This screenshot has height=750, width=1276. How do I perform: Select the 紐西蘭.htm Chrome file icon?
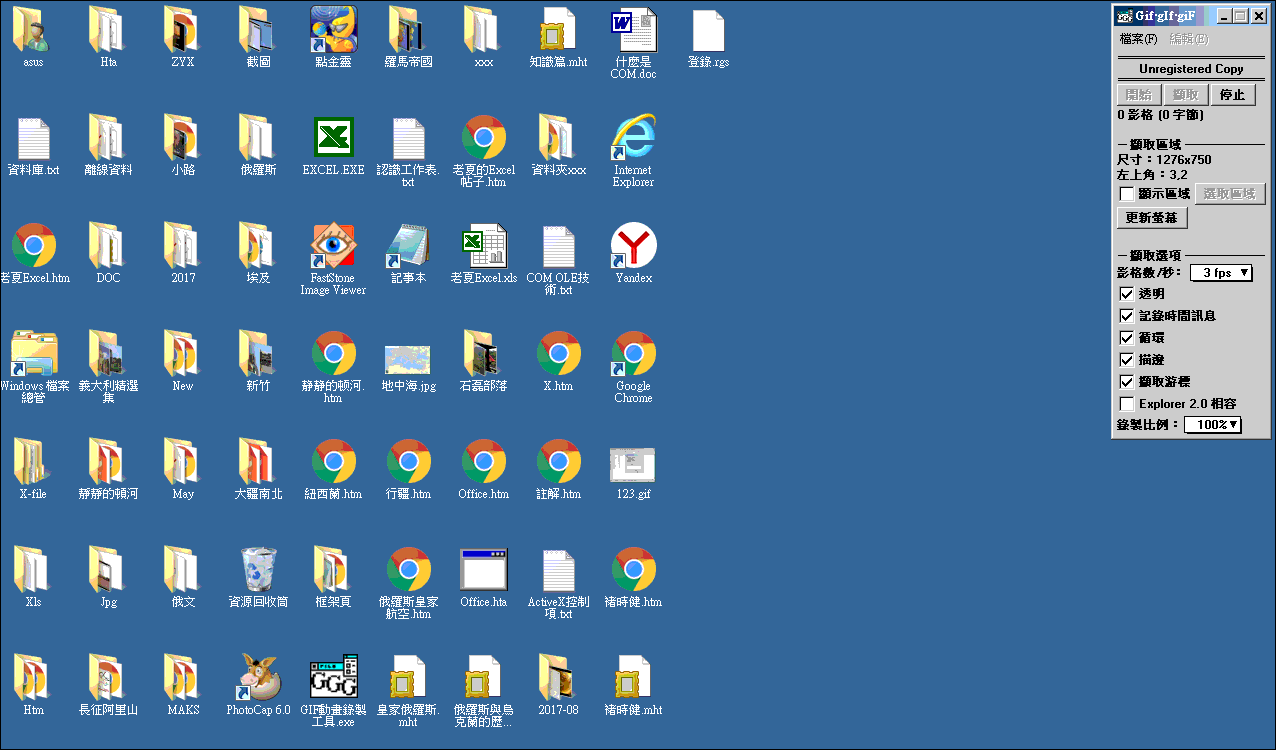point(333,462)
